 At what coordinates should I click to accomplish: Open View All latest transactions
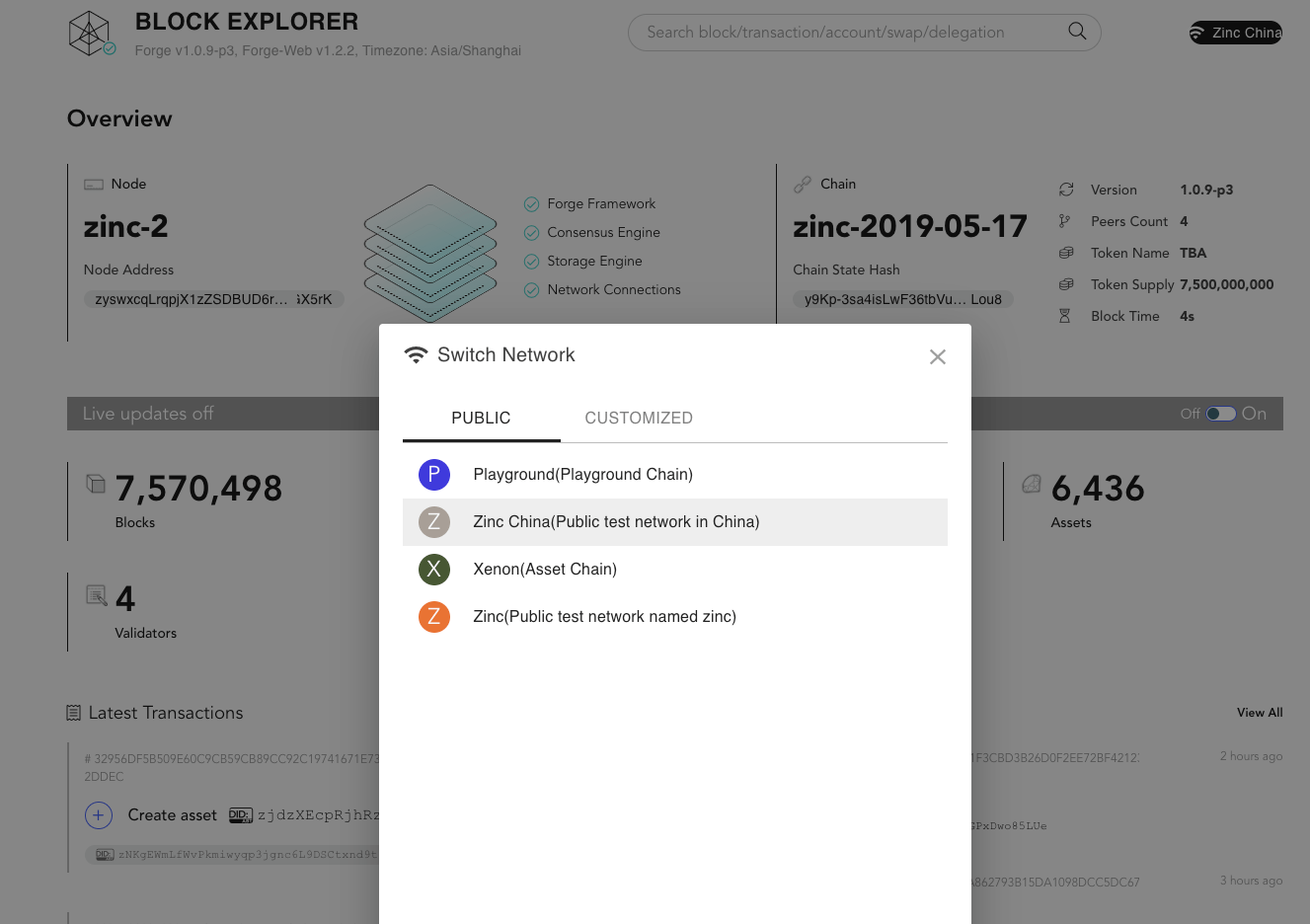(x=1259, y=713)
